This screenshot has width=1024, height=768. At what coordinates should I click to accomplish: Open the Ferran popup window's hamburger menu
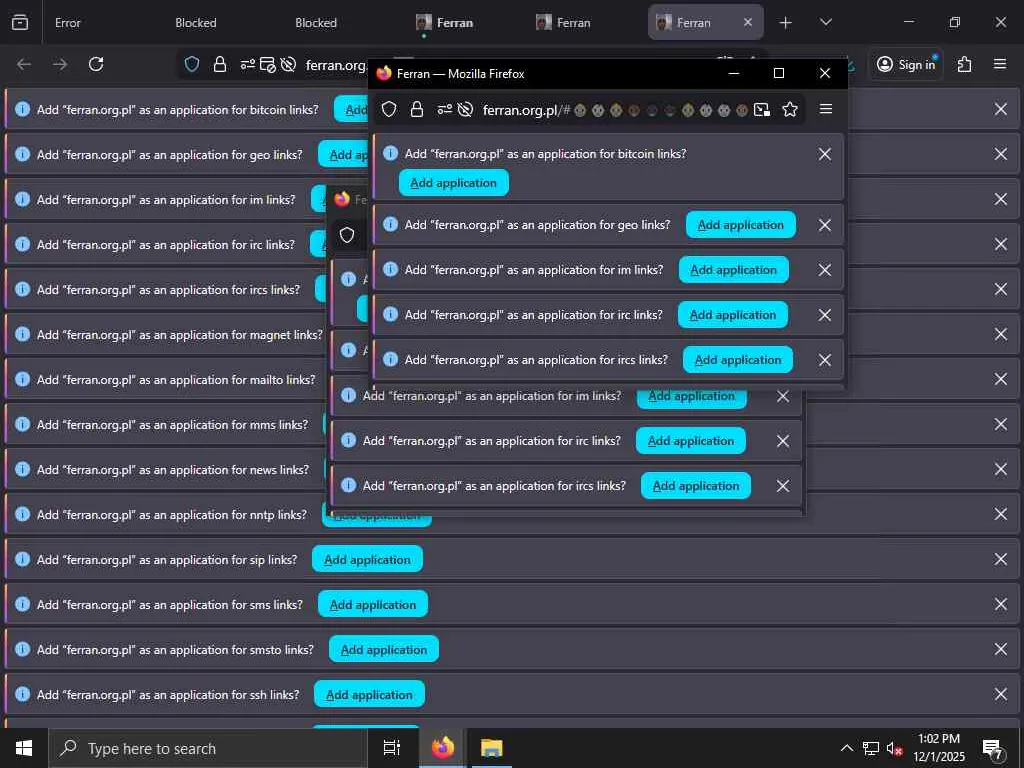click(825, 109)
